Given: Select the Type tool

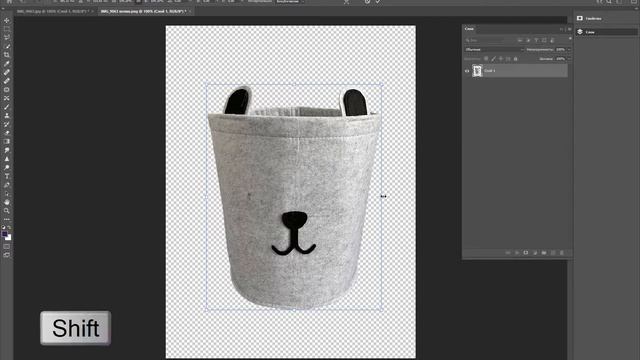Looking at the screenshot, I should 7,176.
